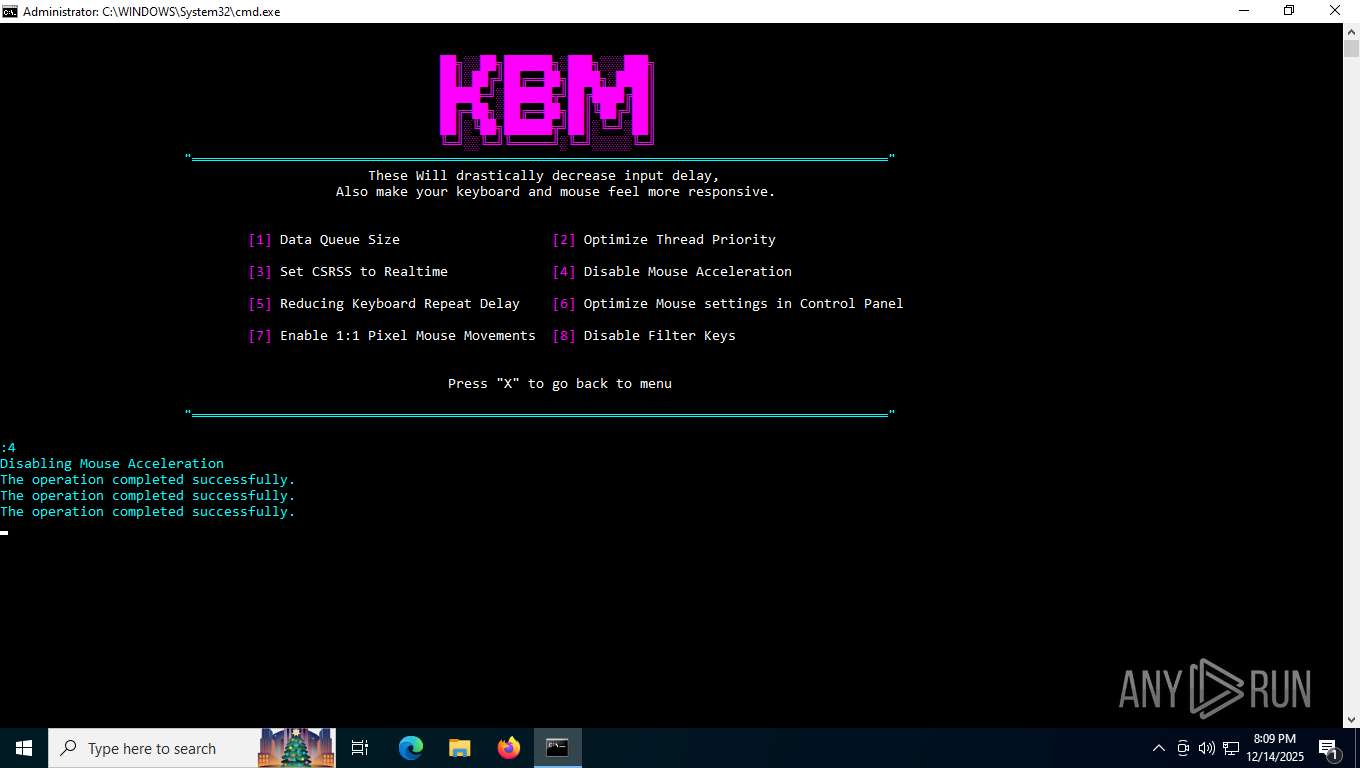
Task: Click the '[3] Set CSRSS to Realtime' text
Action: click(x=348, y=272)
